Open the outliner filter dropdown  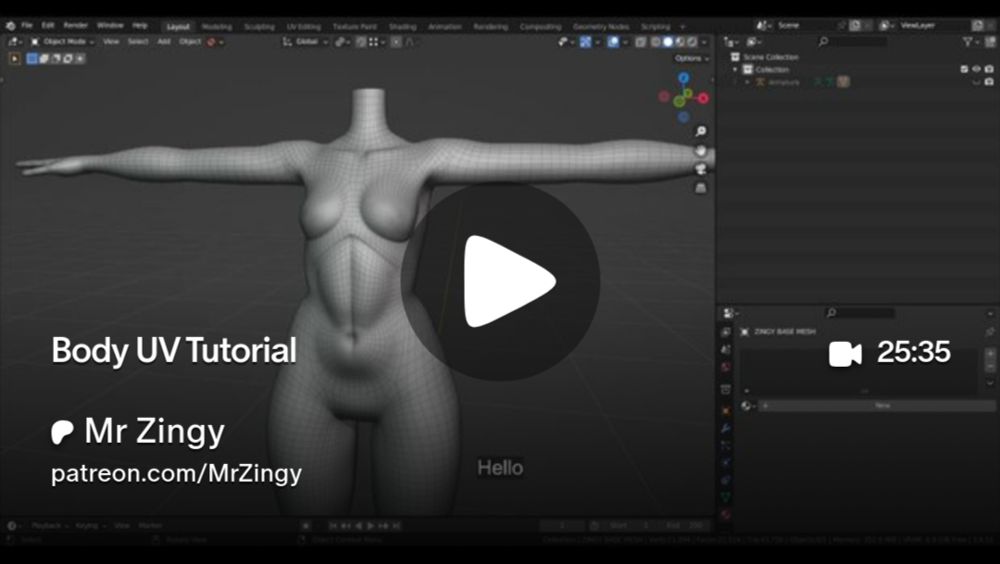coord(971,41)
